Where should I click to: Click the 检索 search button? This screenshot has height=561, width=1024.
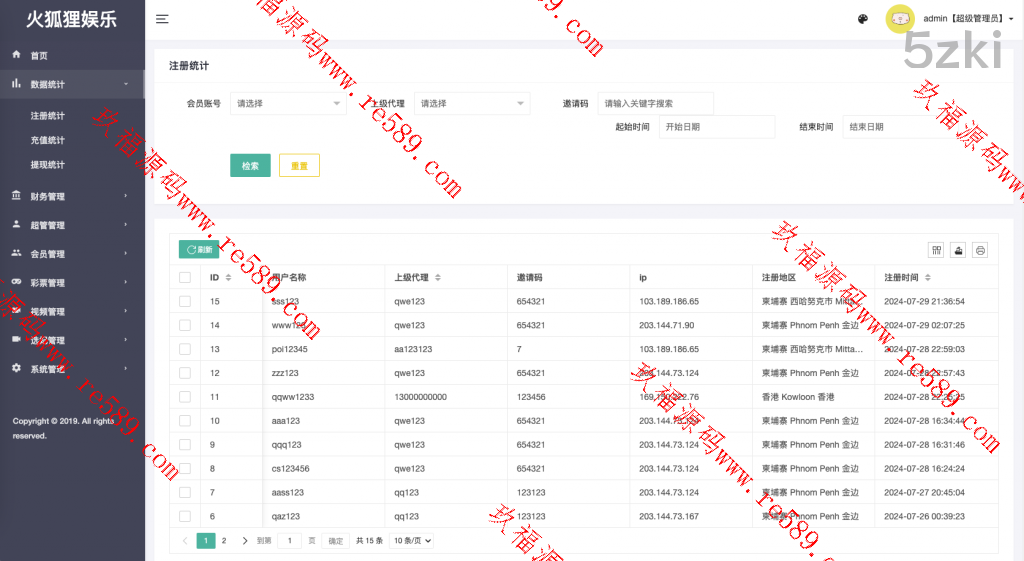pos(250,166)
